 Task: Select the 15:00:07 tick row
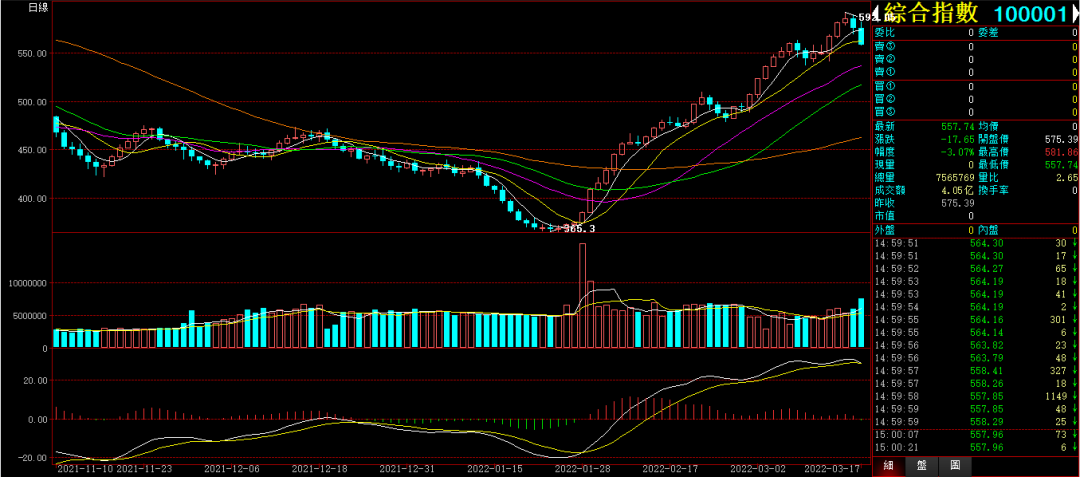[975, 435]
